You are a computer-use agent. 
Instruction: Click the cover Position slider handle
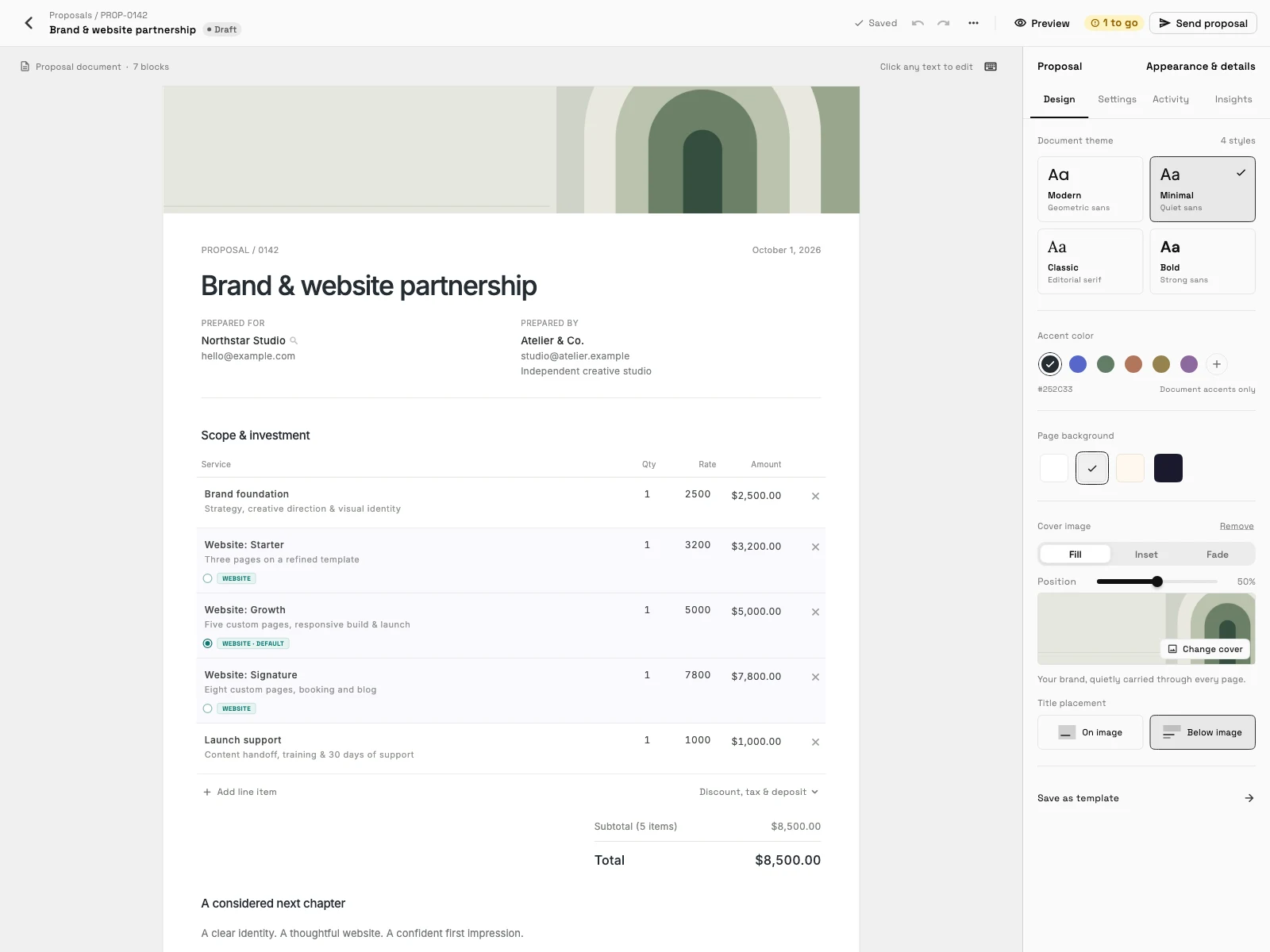pyautogui.click(x=1157, y=582)
